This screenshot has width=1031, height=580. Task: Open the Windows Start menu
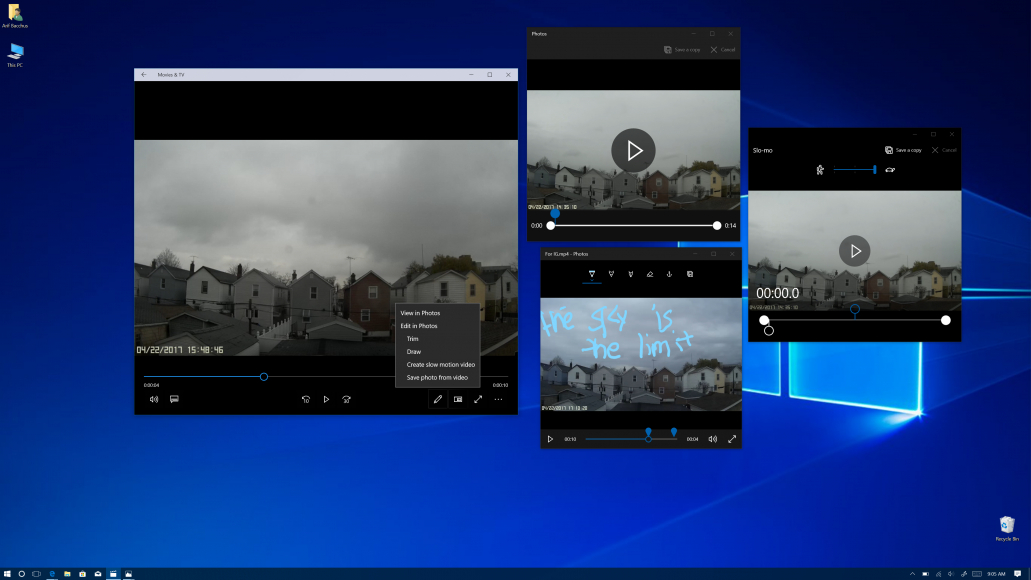coord(7,574)
